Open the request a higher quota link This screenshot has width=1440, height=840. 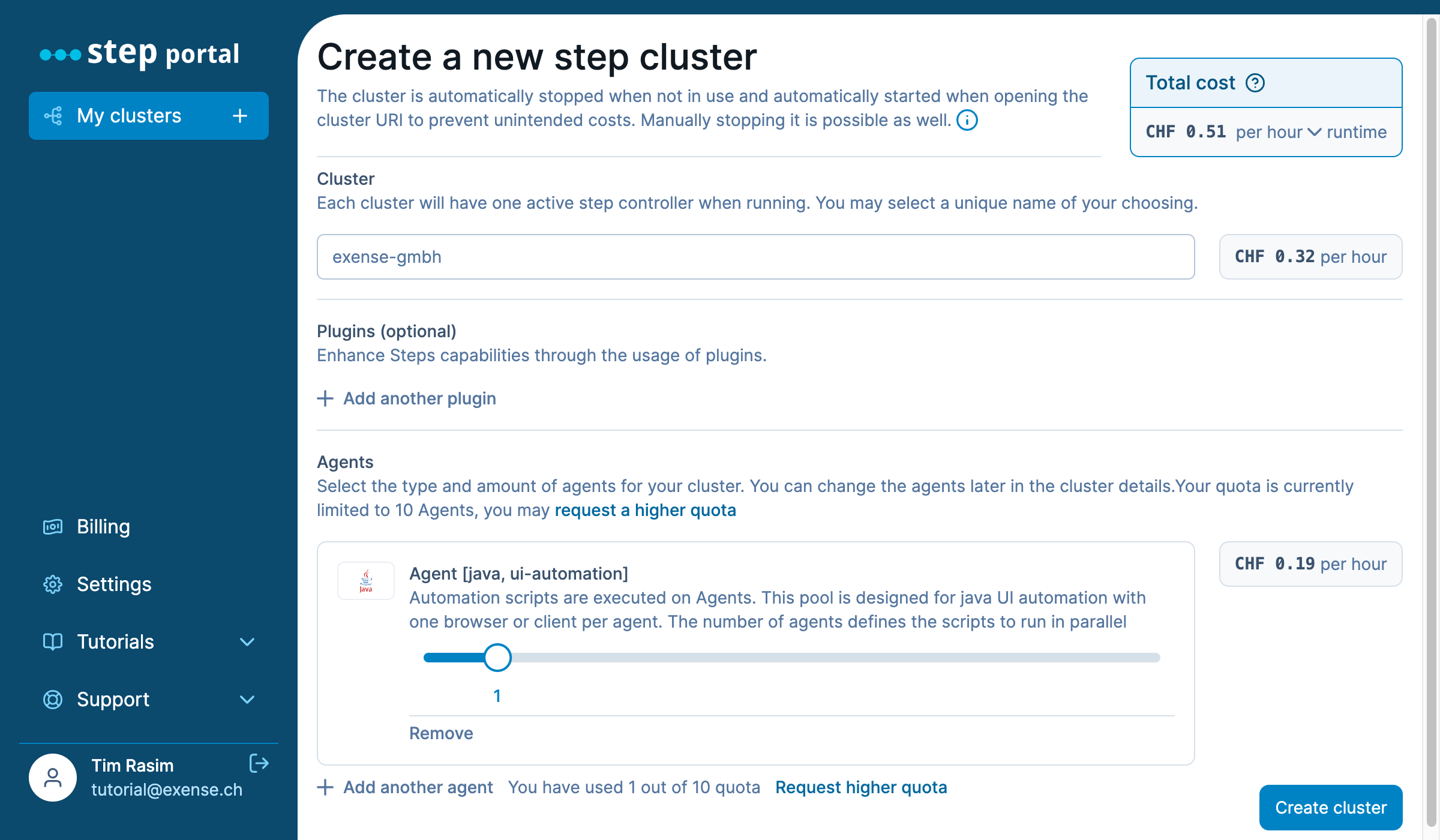(645, 510)
